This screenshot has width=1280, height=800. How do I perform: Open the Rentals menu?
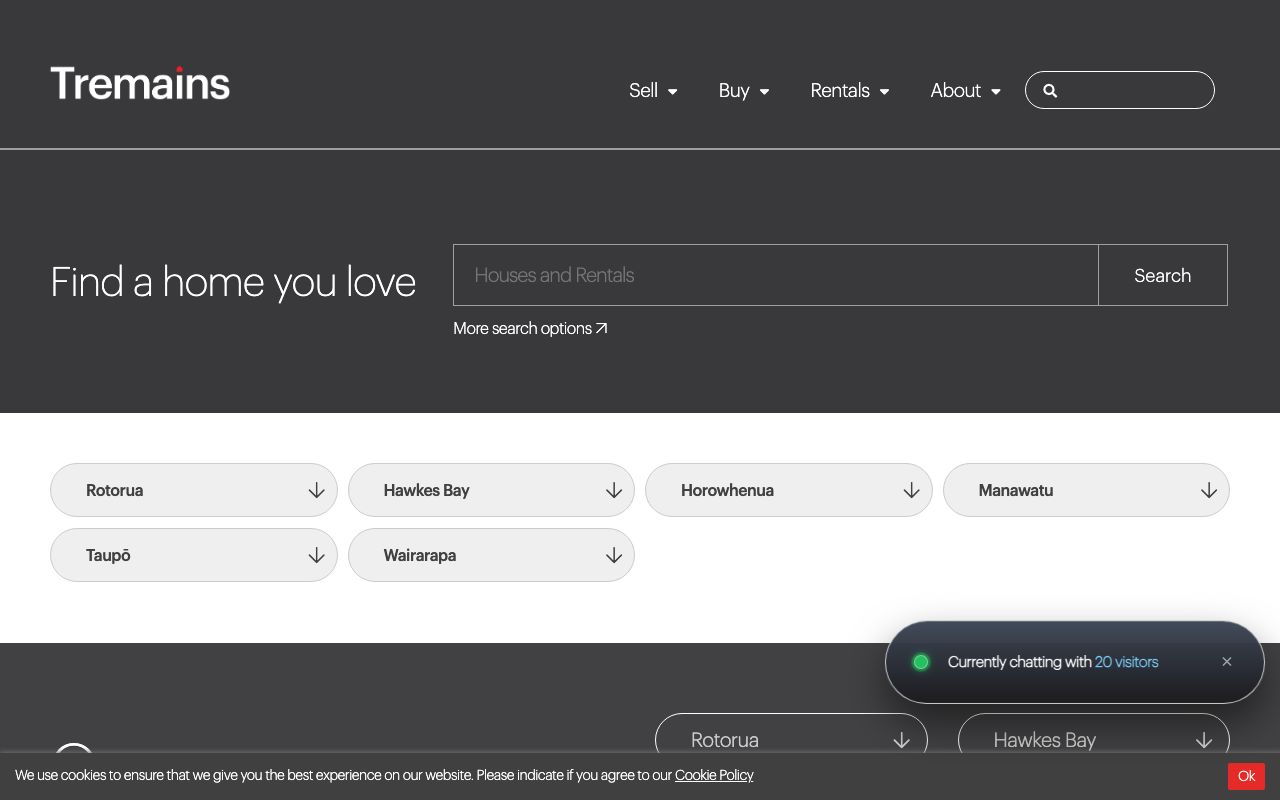850,90
